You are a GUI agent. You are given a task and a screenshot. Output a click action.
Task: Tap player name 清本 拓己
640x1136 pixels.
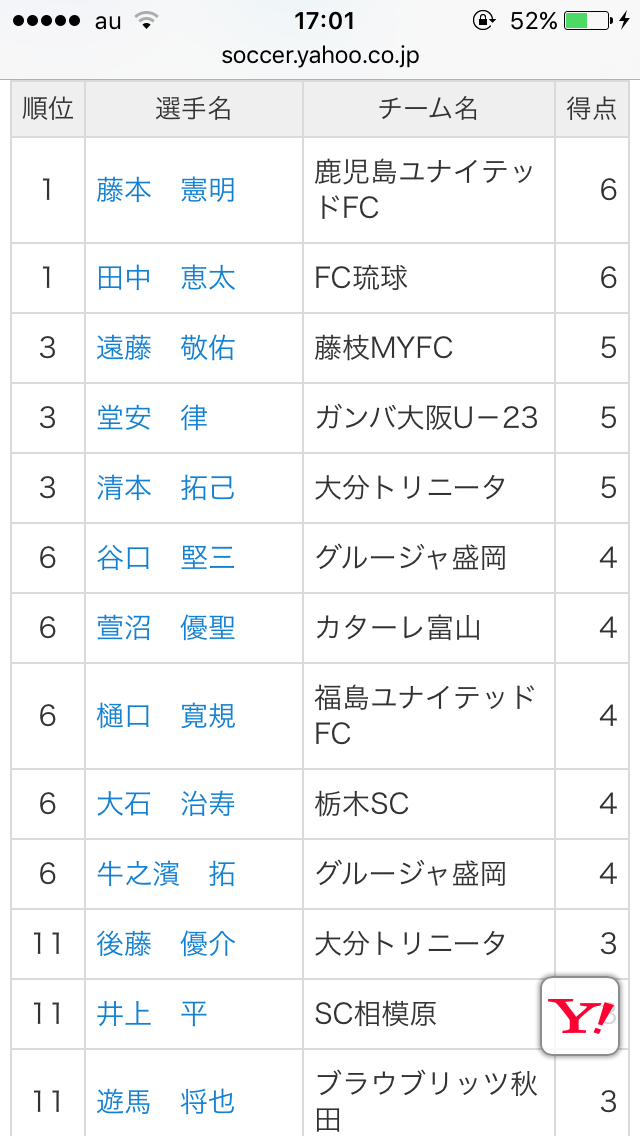[166, 488]
